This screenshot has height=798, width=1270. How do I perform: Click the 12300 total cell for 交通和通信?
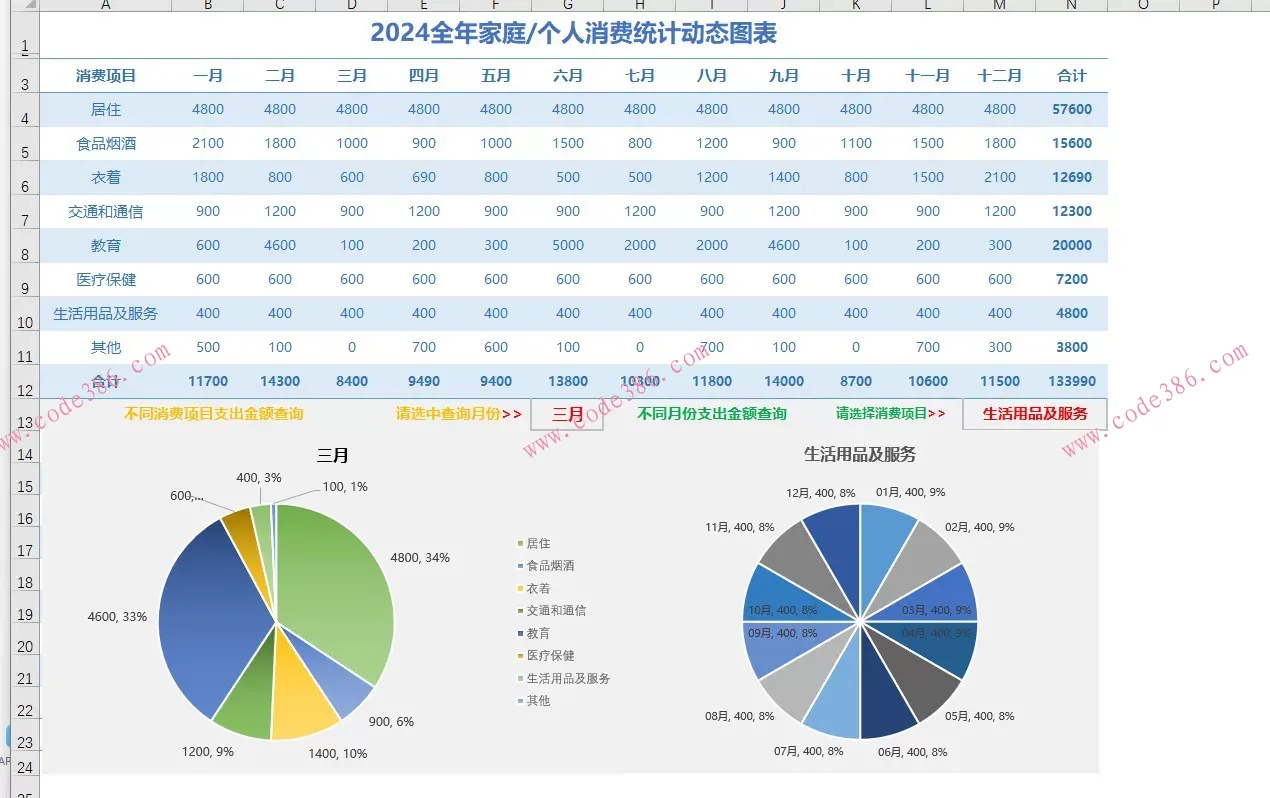tap(1072, 212)
